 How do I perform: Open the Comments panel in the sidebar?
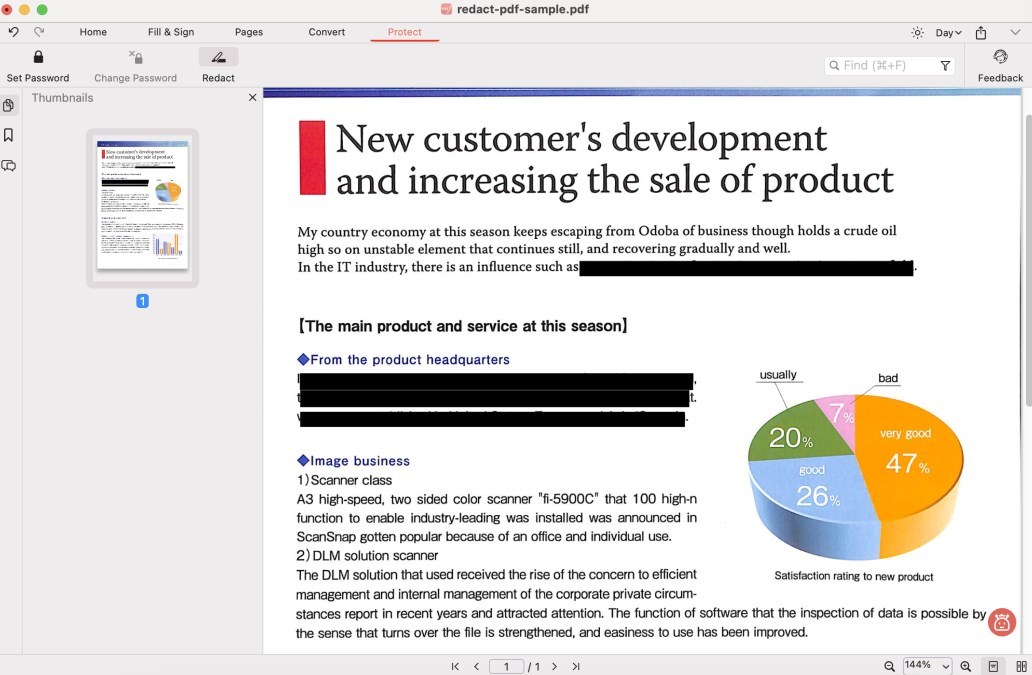pyautogui.click(x=9, y=165)
